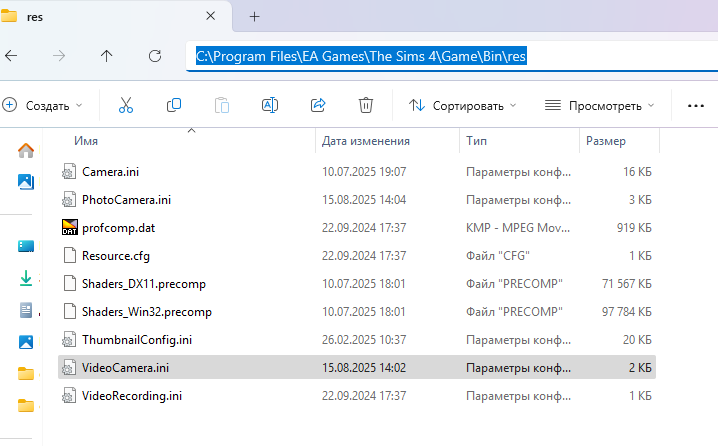Screen dimensions: 718x446
Task: Click the KMP - MPEG Mov... type cell
Action: point(518,228)
